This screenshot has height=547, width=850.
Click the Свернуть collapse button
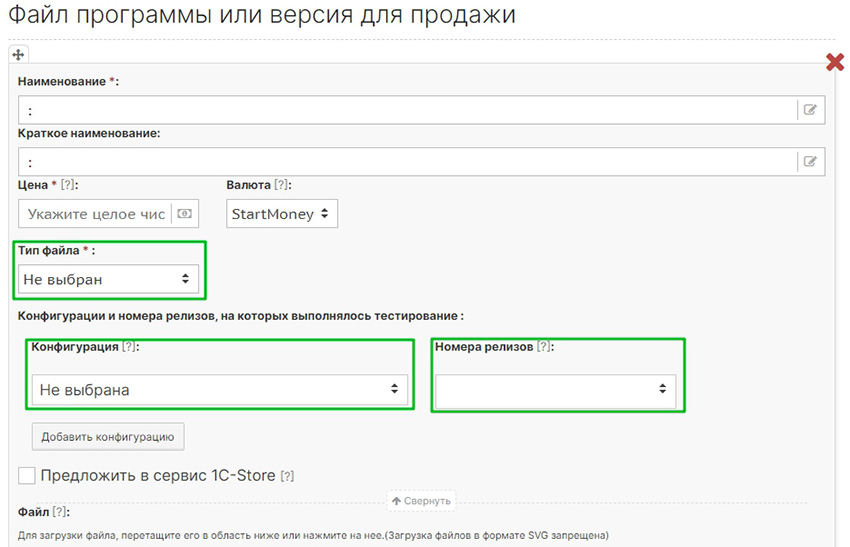(421, 501)
